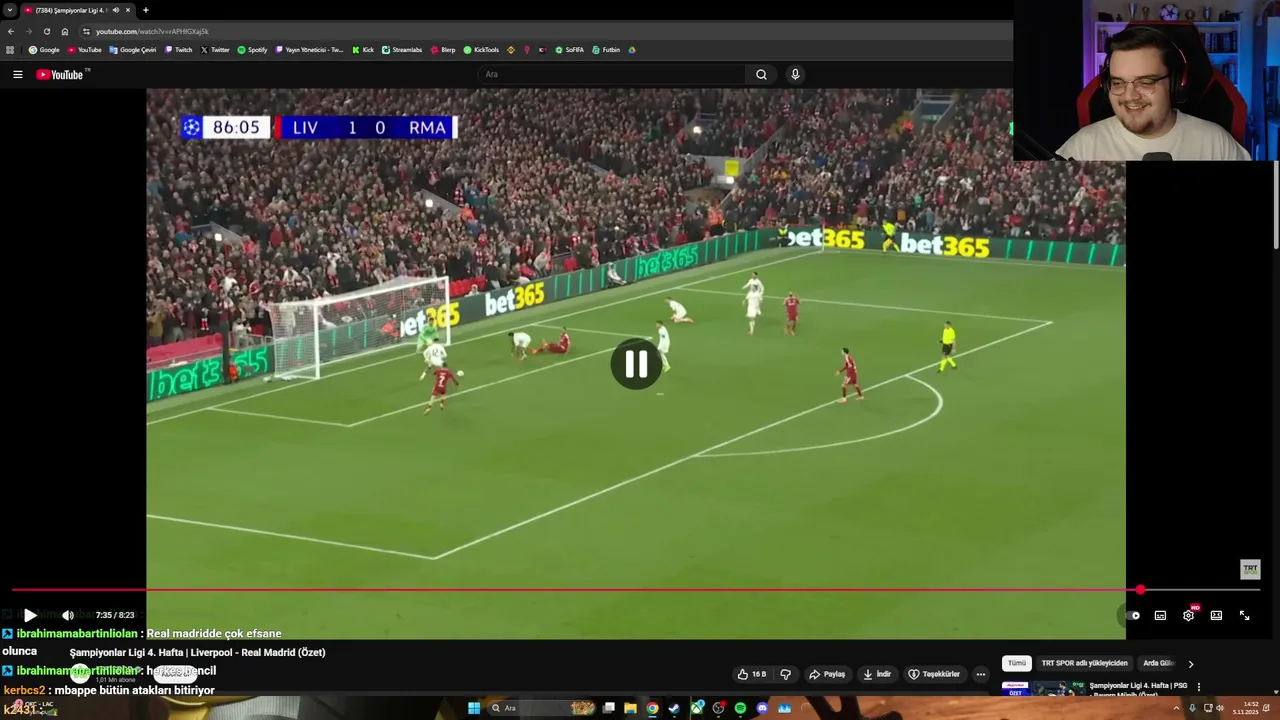The height and width of the screenshot is (720, 1280).
Task: Click the red progress bar scrubber handle
Action: (1140, 590)
